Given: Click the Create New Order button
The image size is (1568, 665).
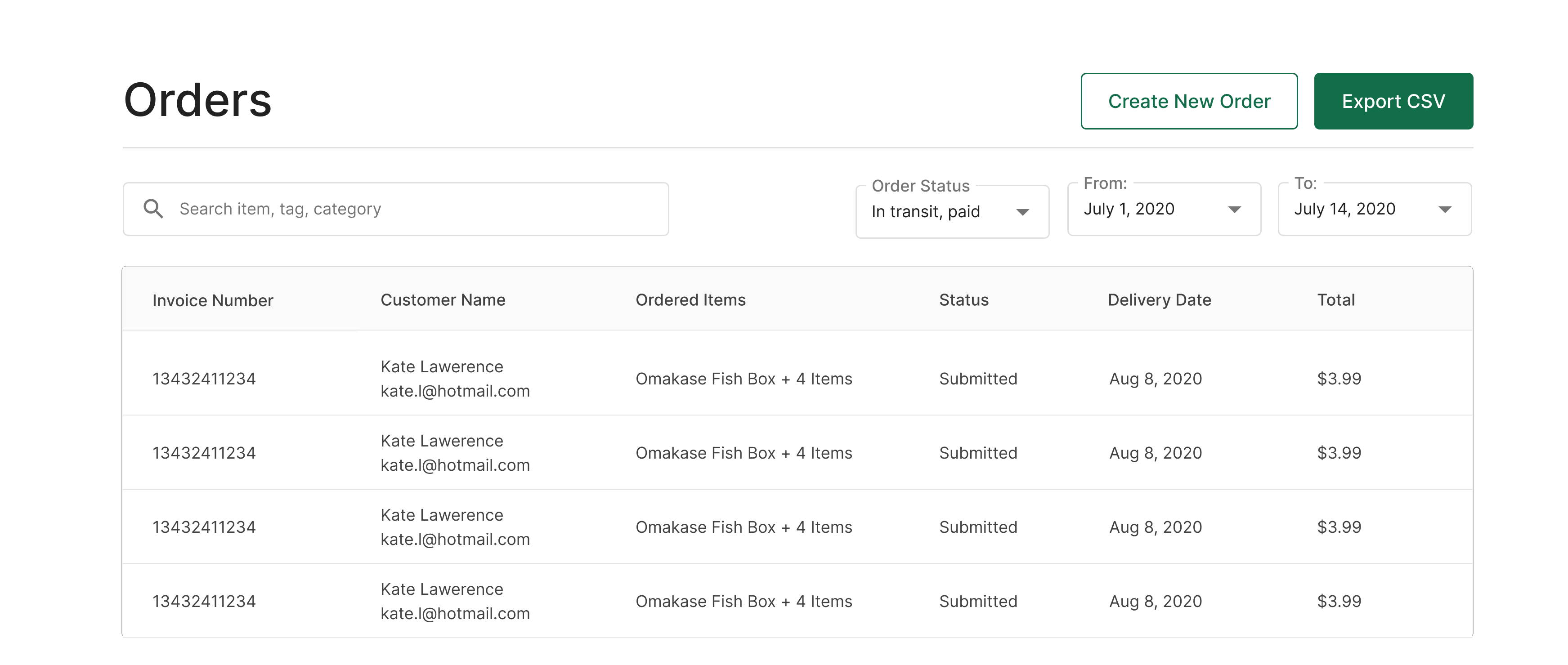Looking at the screenshot, I should coord(1189,101).
